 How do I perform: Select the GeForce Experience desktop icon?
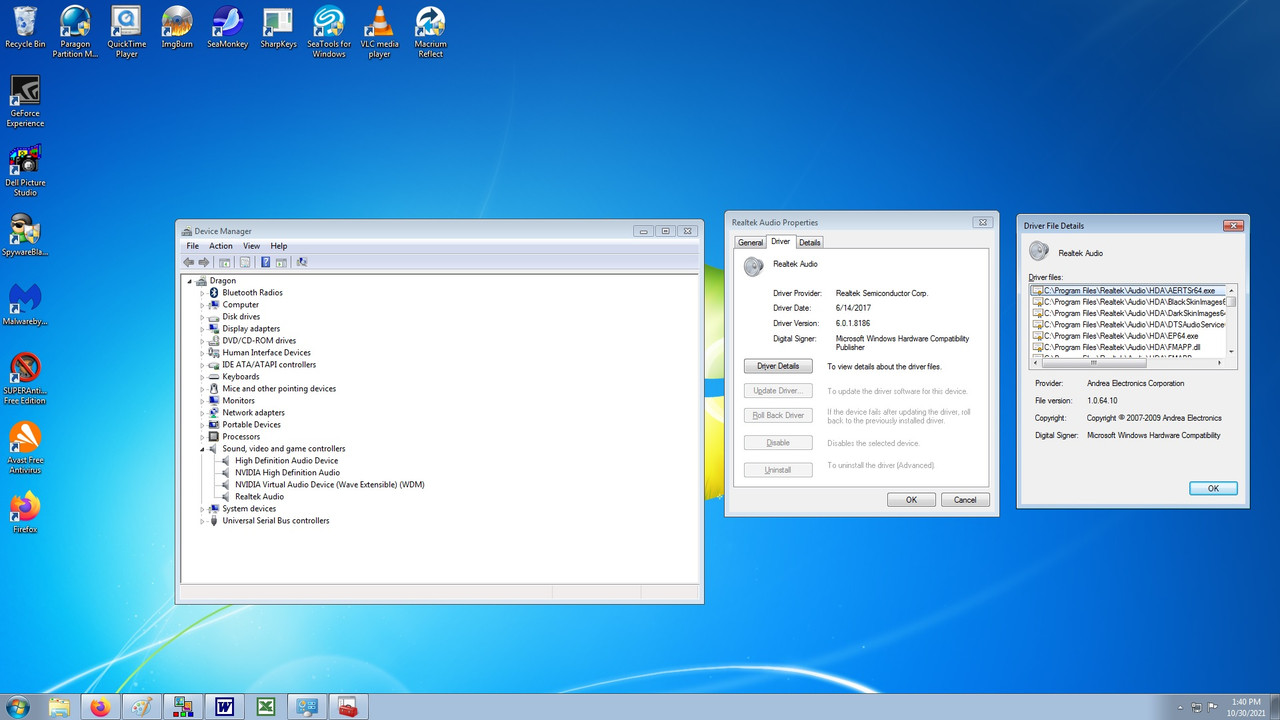(x=25, y=101)
